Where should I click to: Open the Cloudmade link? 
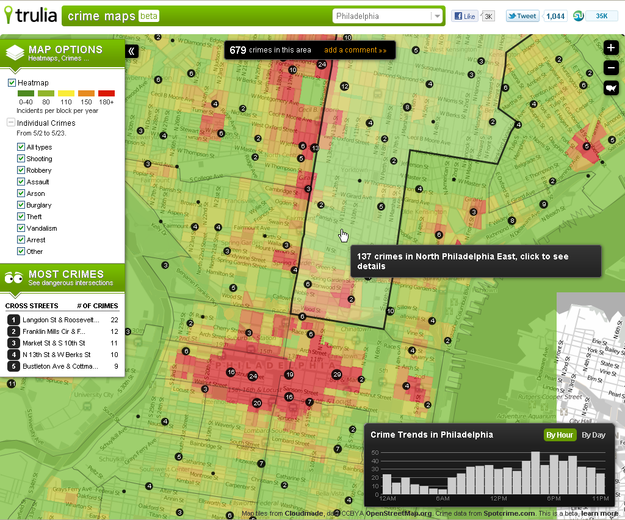click(303, 514)
